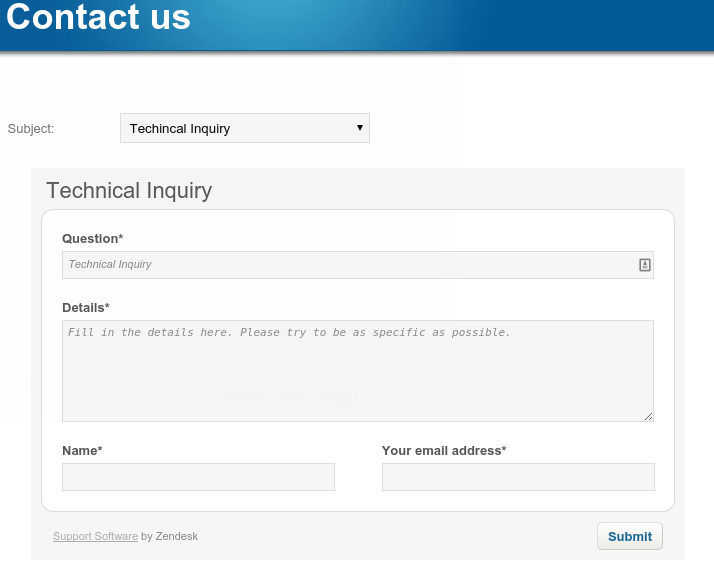Click the Name* field label
Screen dimensions: 714x579
(x=82, y=451)
